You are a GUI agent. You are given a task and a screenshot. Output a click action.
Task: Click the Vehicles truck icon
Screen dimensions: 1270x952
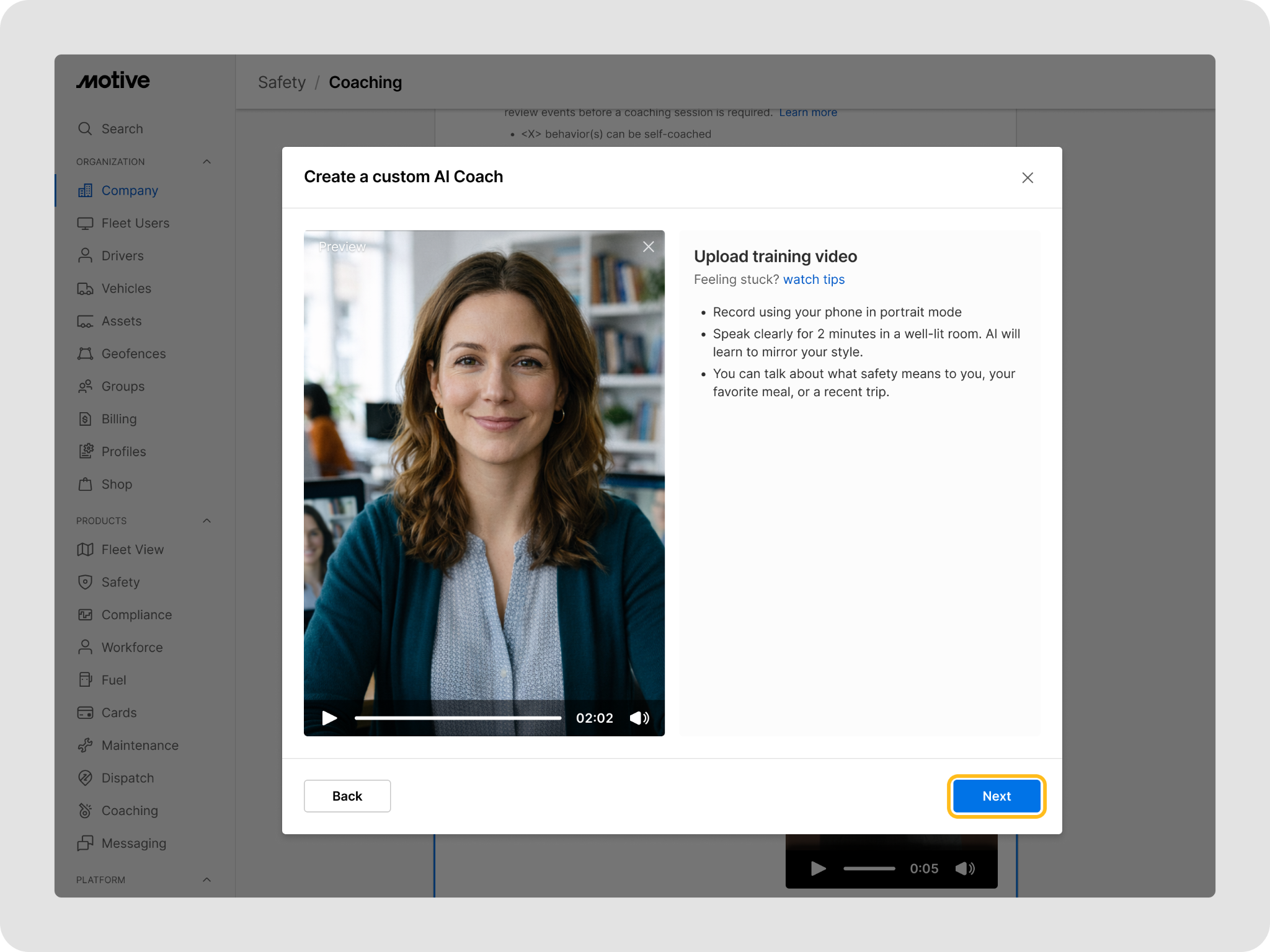click(85, 288)
